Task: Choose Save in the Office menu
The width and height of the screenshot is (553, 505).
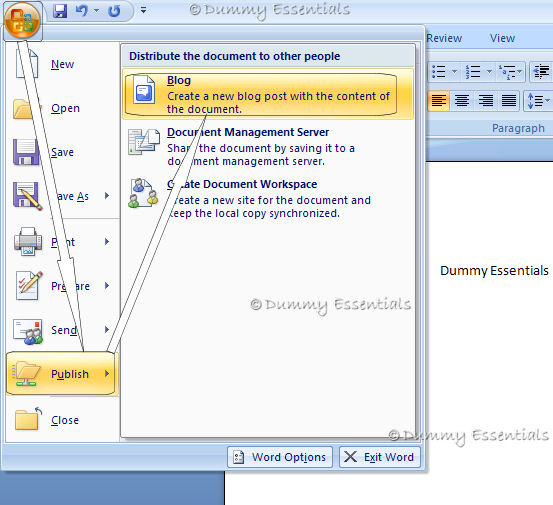Action: pos(63,152)
